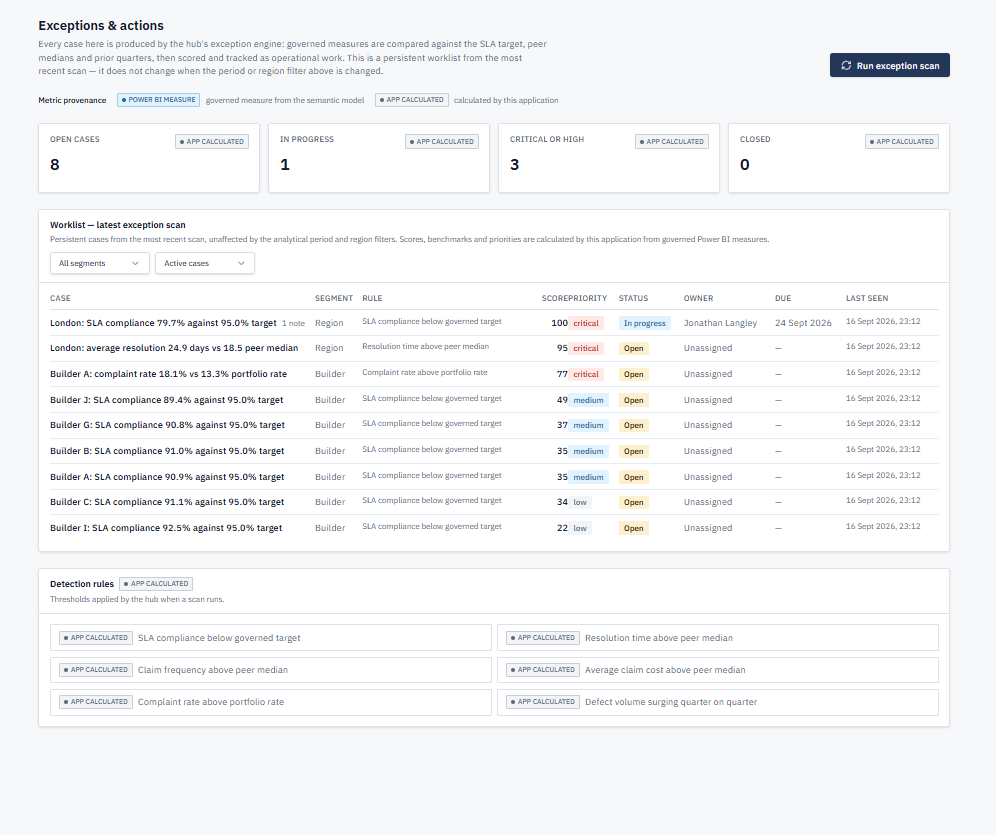
Task: Click the Exceptions & actions heading
Action: [101, 26]
